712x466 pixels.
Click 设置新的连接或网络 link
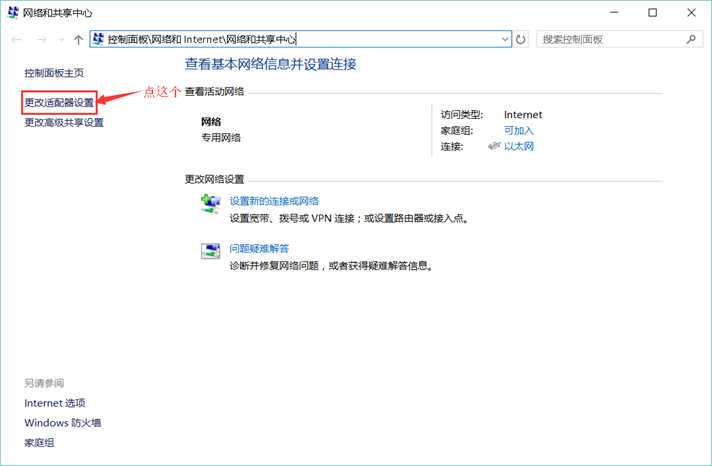[x=274, y=201]
